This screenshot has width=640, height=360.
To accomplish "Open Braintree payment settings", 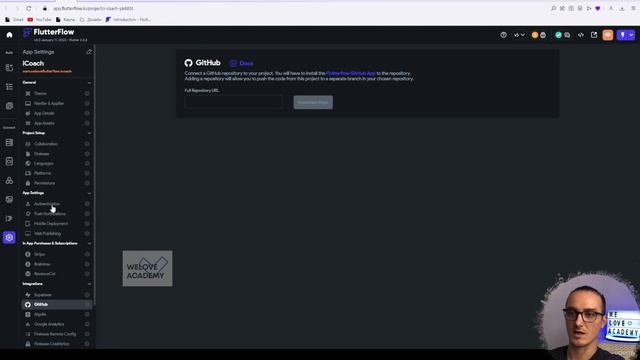I will click(57, 264).
